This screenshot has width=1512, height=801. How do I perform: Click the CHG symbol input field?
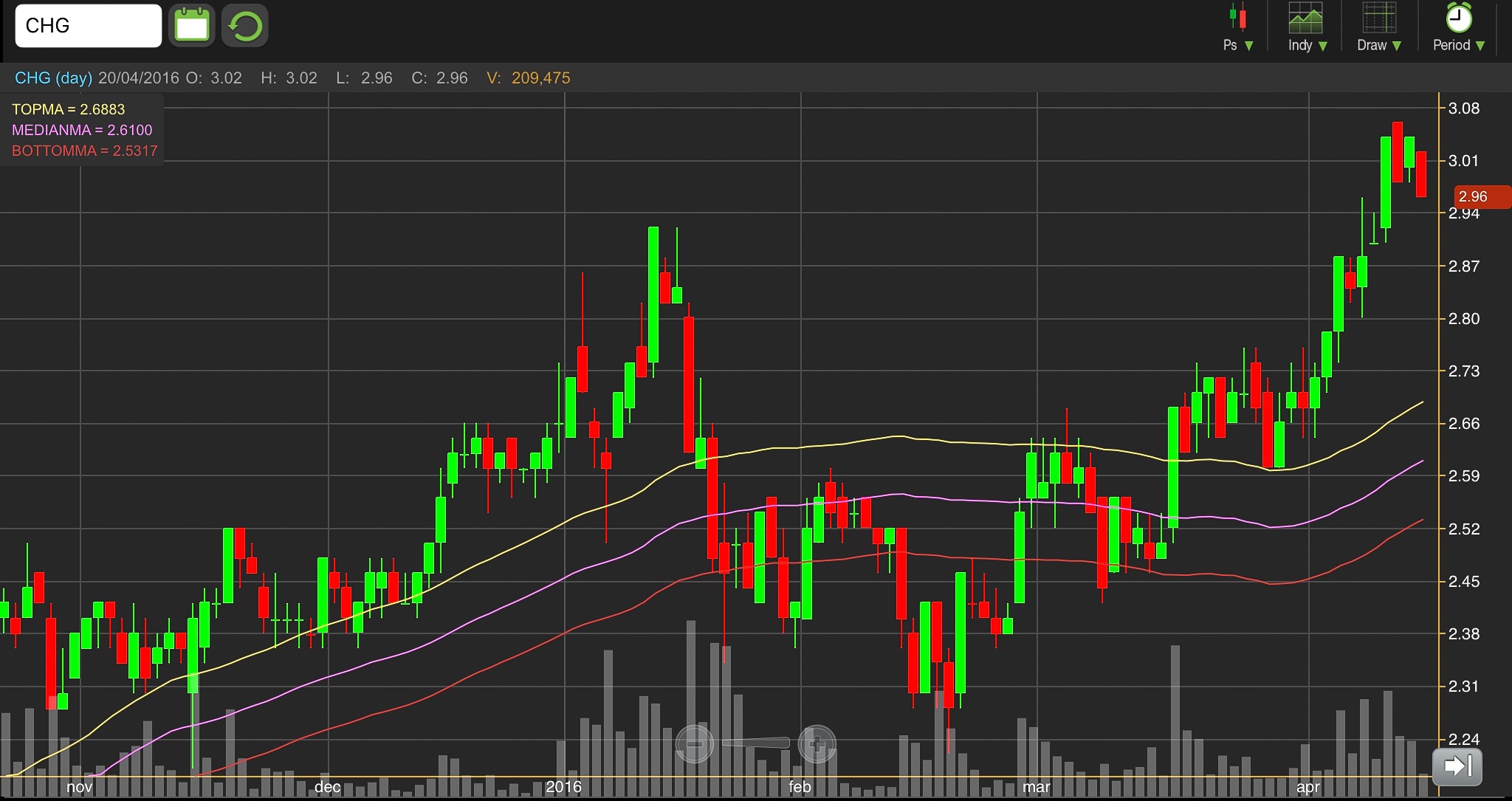(88, 26)
